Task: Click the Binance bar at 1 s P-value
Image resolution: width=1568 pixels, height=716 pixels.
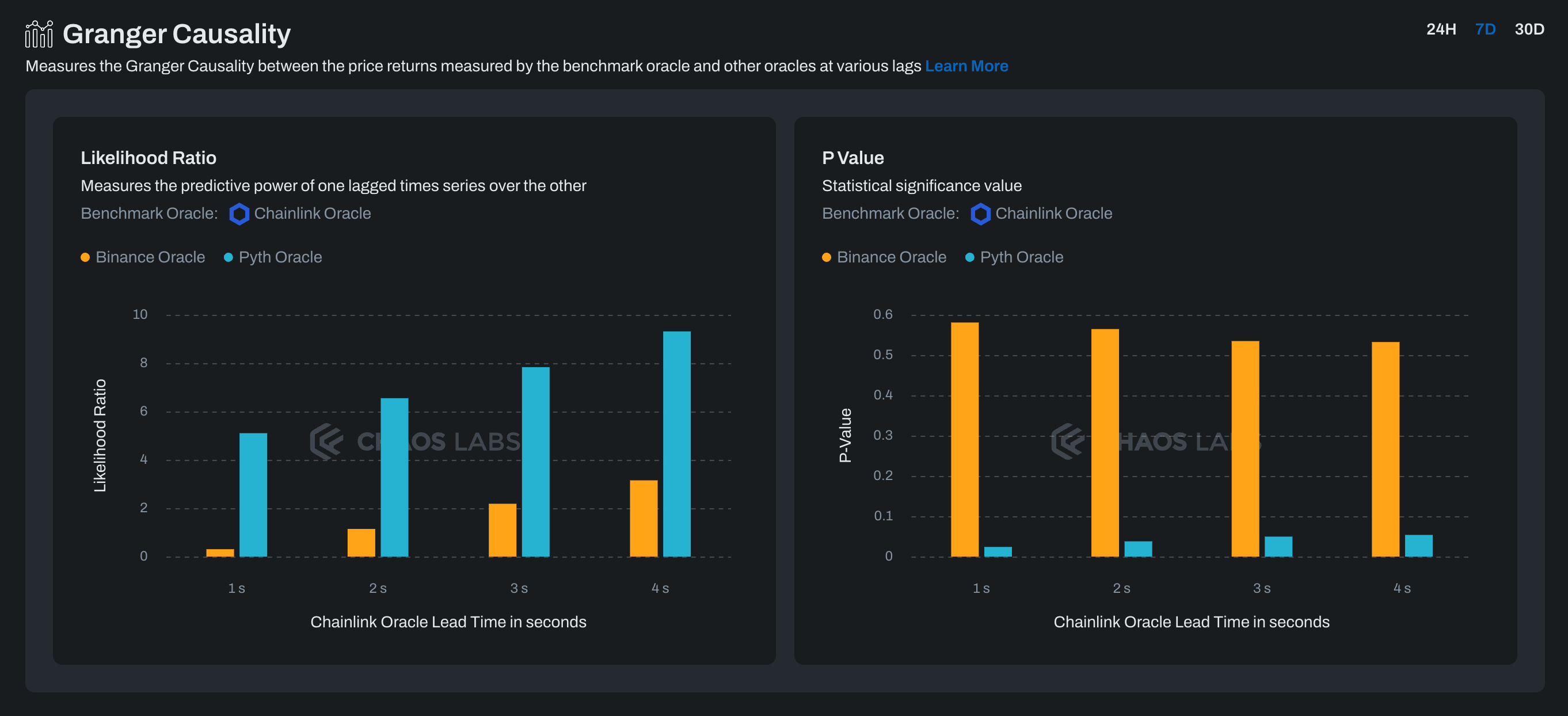Action: [965, 439]
